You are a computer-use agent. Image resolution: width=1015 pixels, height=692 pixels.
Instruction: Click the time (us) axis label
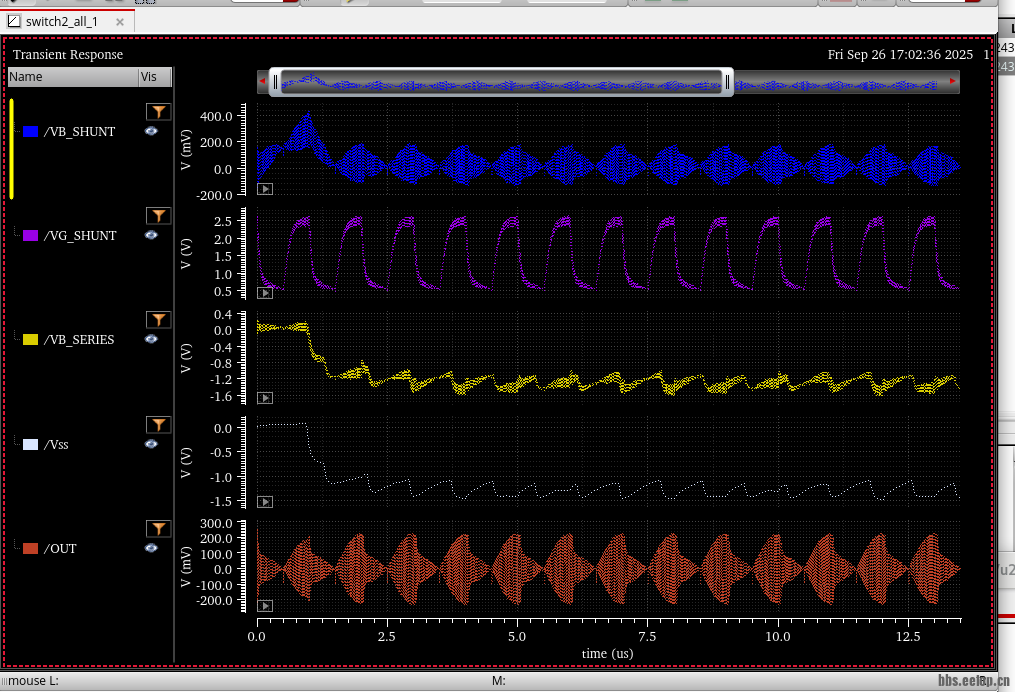608,654
